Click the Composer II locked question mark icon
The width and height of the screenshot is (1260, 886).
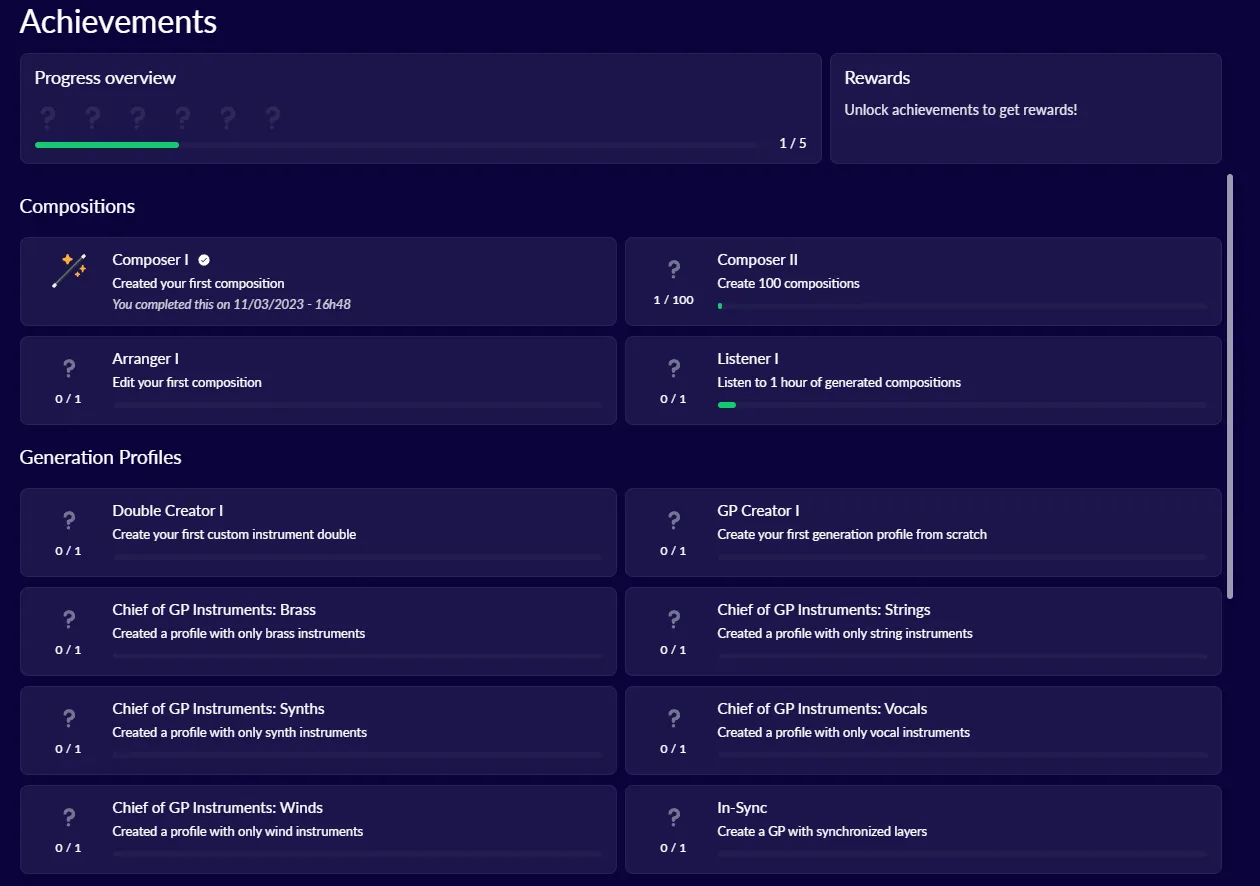[x=674, y=269]
